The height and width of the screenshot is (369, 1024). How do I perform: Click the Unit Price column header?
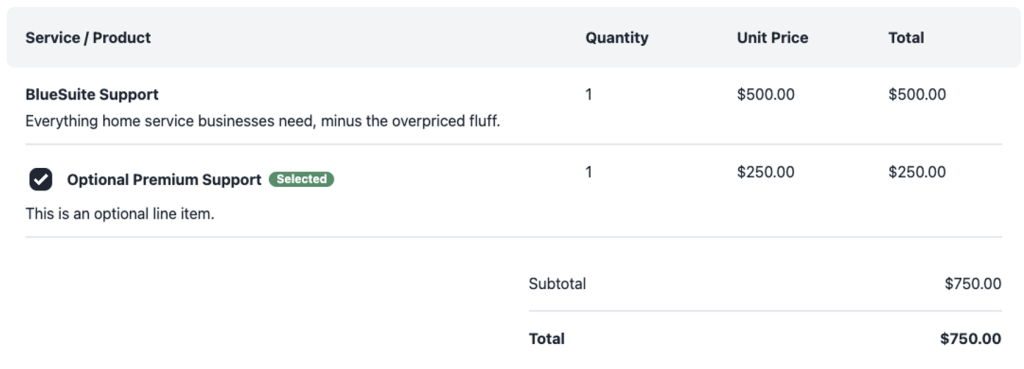coord(773,37)
